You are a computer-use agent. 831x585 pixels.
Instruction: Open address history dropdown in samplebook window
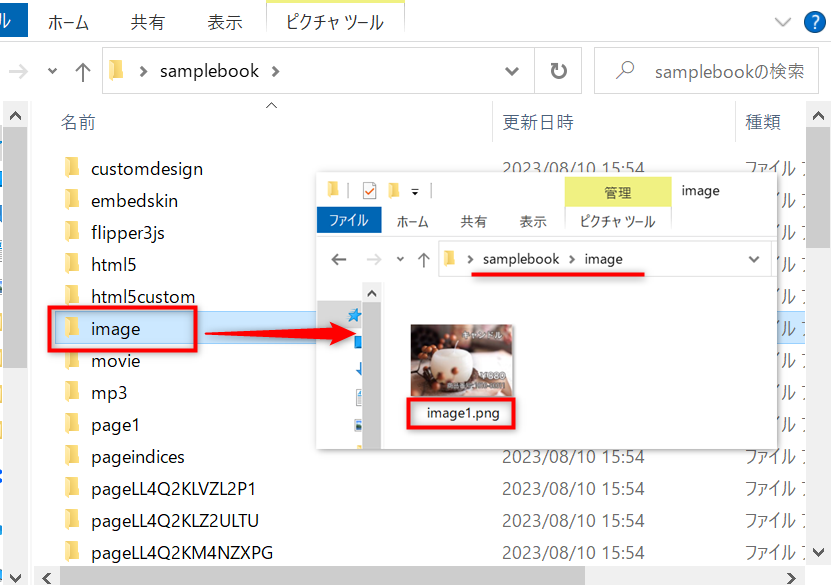[x=513, y=71]
